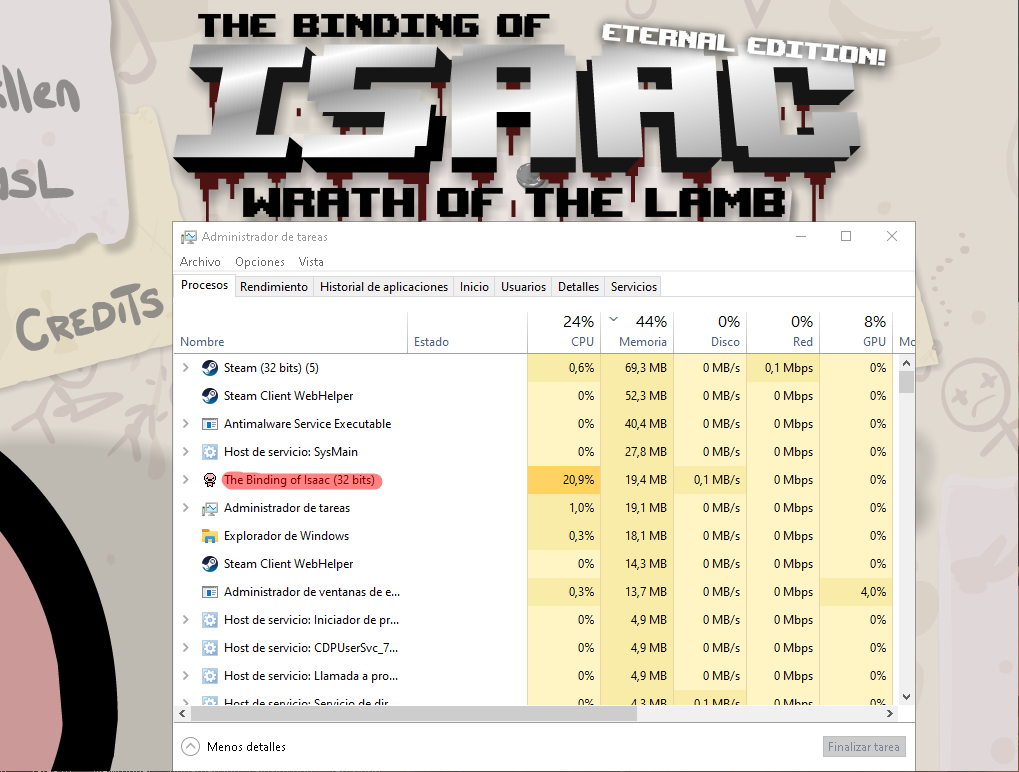Switch to the Usuarios tab
This screenshot has width=1019, height=772.
(x=523, y=287)
